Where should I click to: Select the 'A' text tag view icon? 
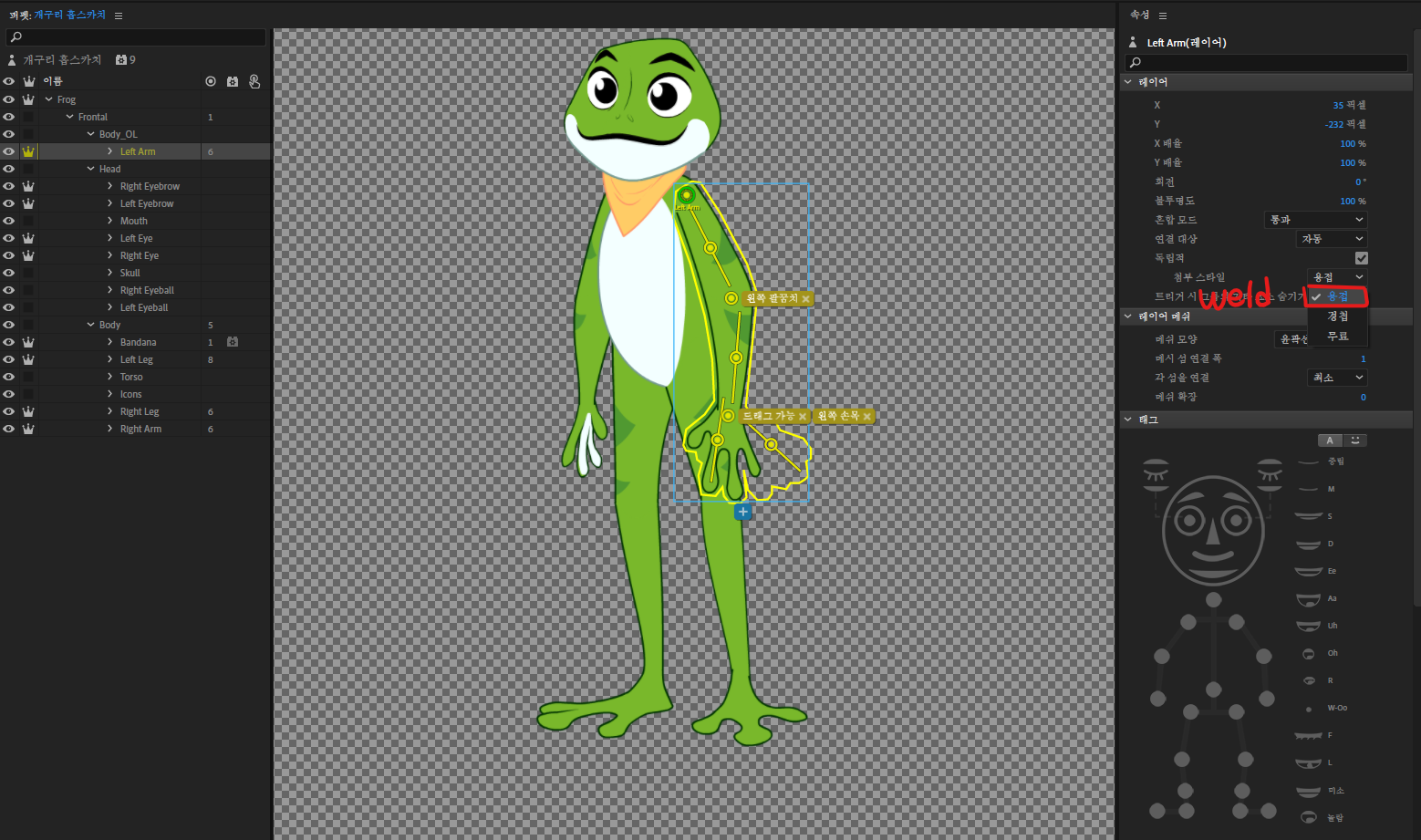click(1330, 440)
